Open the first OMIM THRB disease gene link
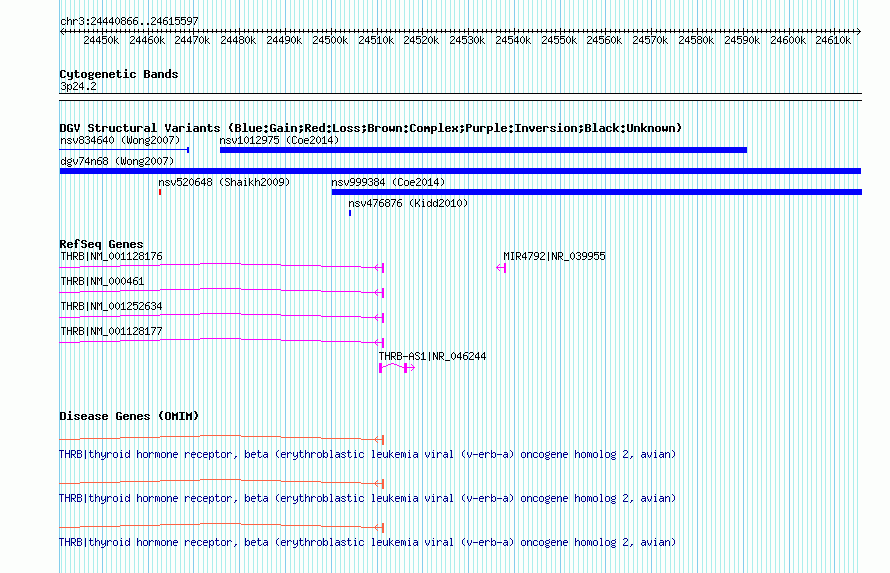The image size is (890, 573). [x=368, y=454]
